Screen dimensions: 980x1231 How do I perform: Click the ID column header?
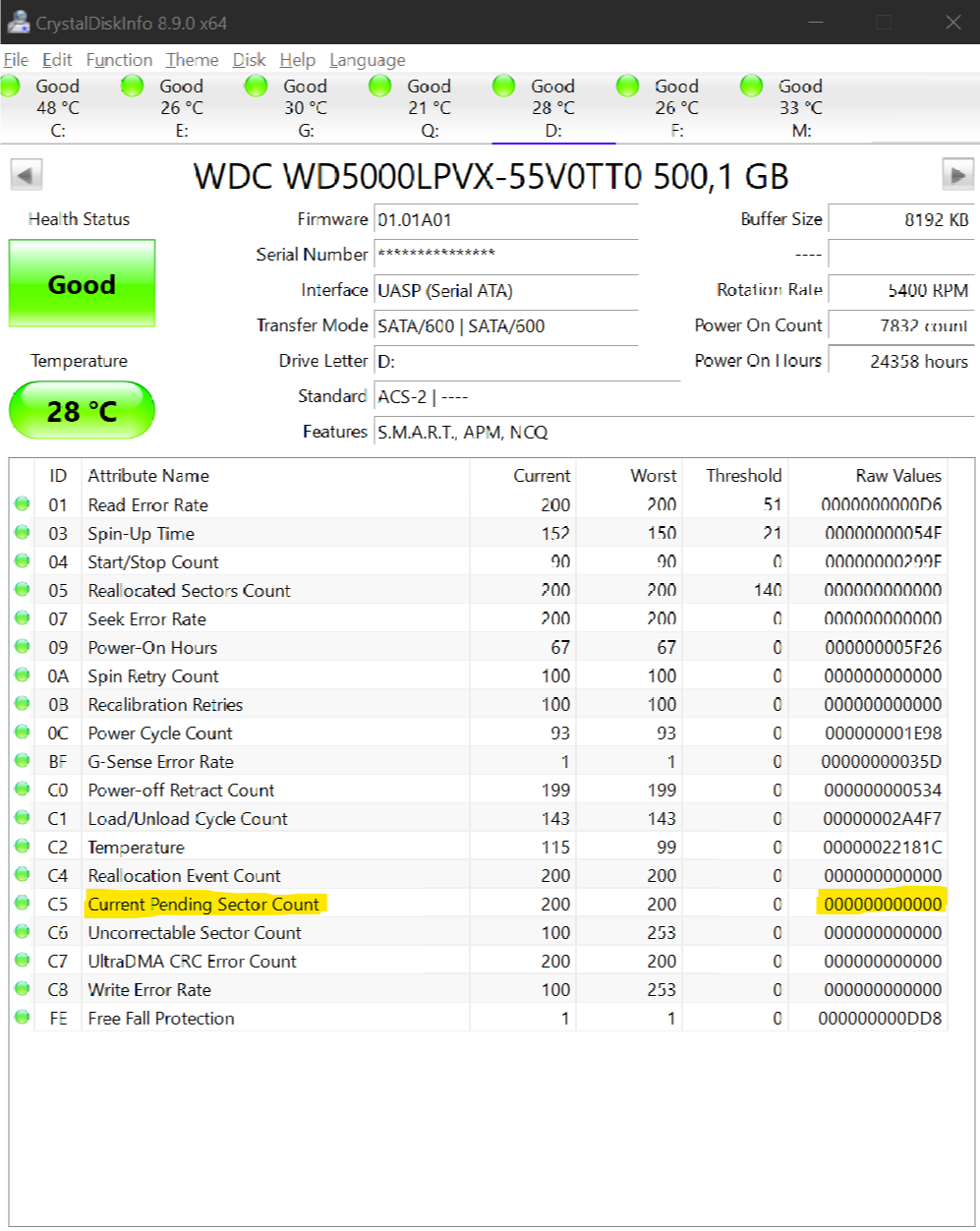58,475
